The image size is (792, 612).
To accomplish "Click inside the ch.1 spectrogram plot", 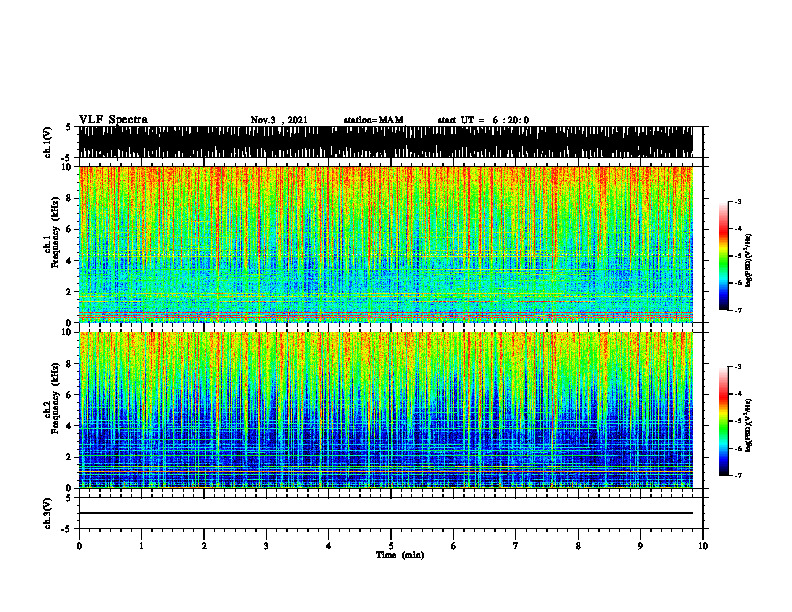I will point(386,244).
